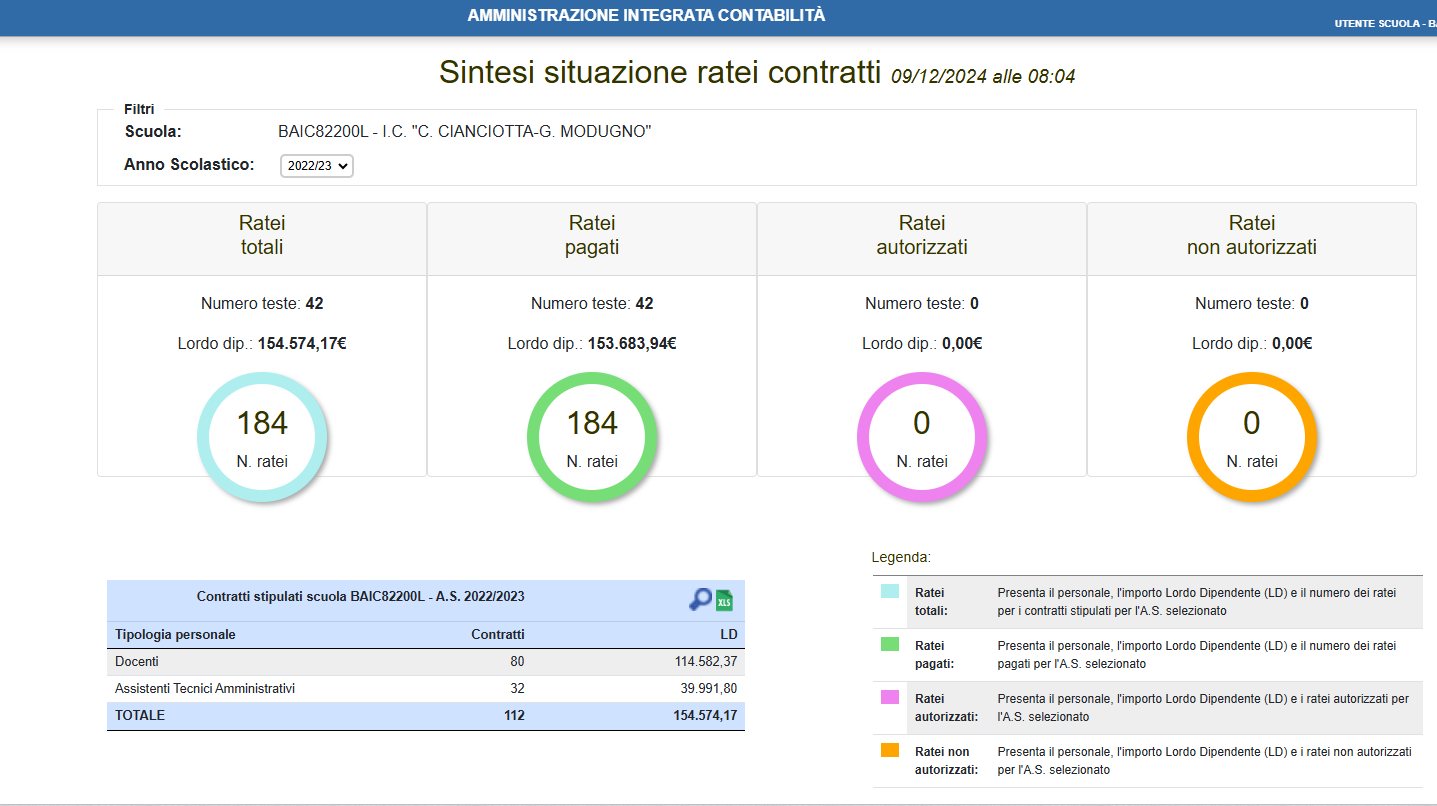Export contracts table to XLS

tap(724, 600)
